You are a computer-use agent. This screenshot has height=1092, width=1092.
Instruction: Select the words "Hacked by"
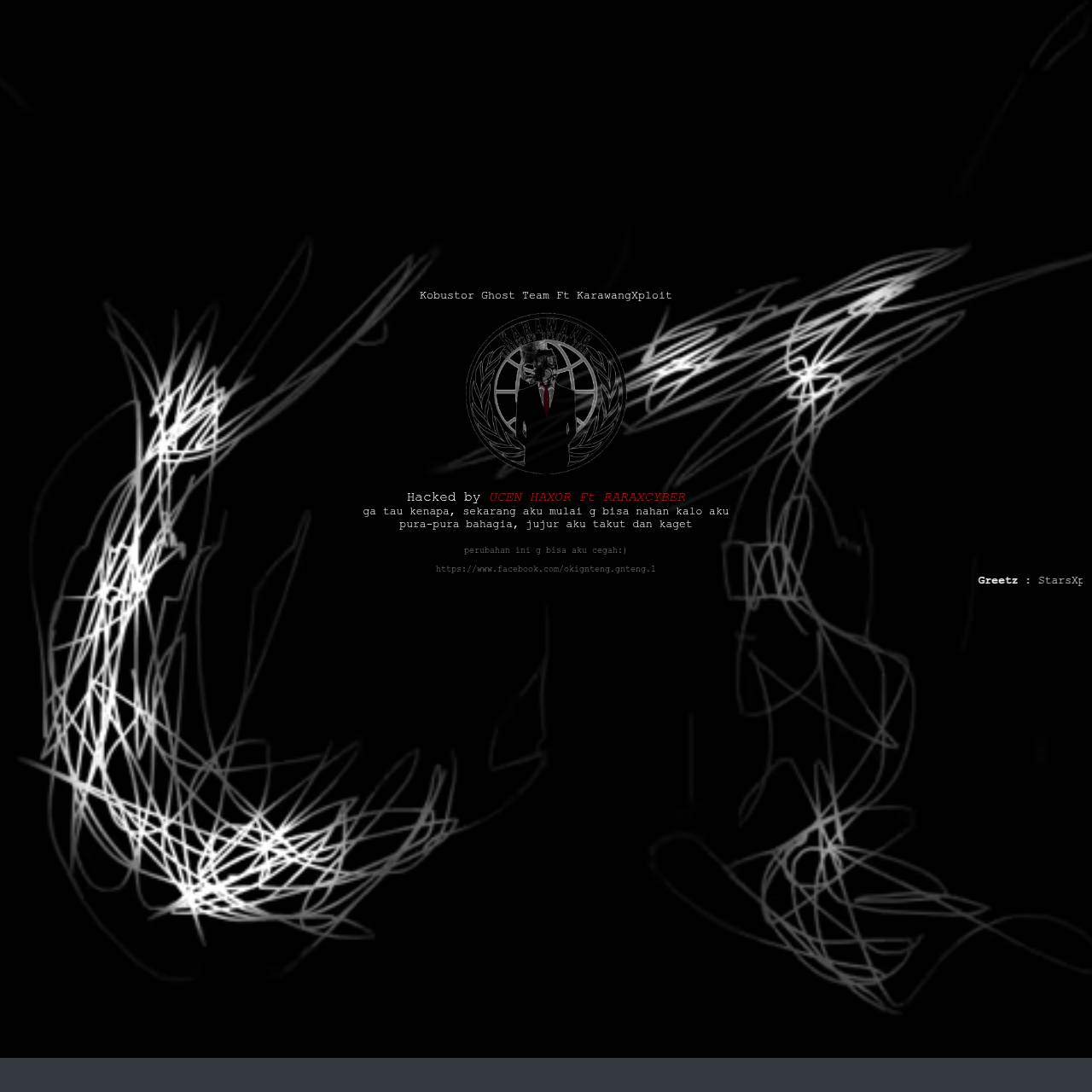(444, 497)
